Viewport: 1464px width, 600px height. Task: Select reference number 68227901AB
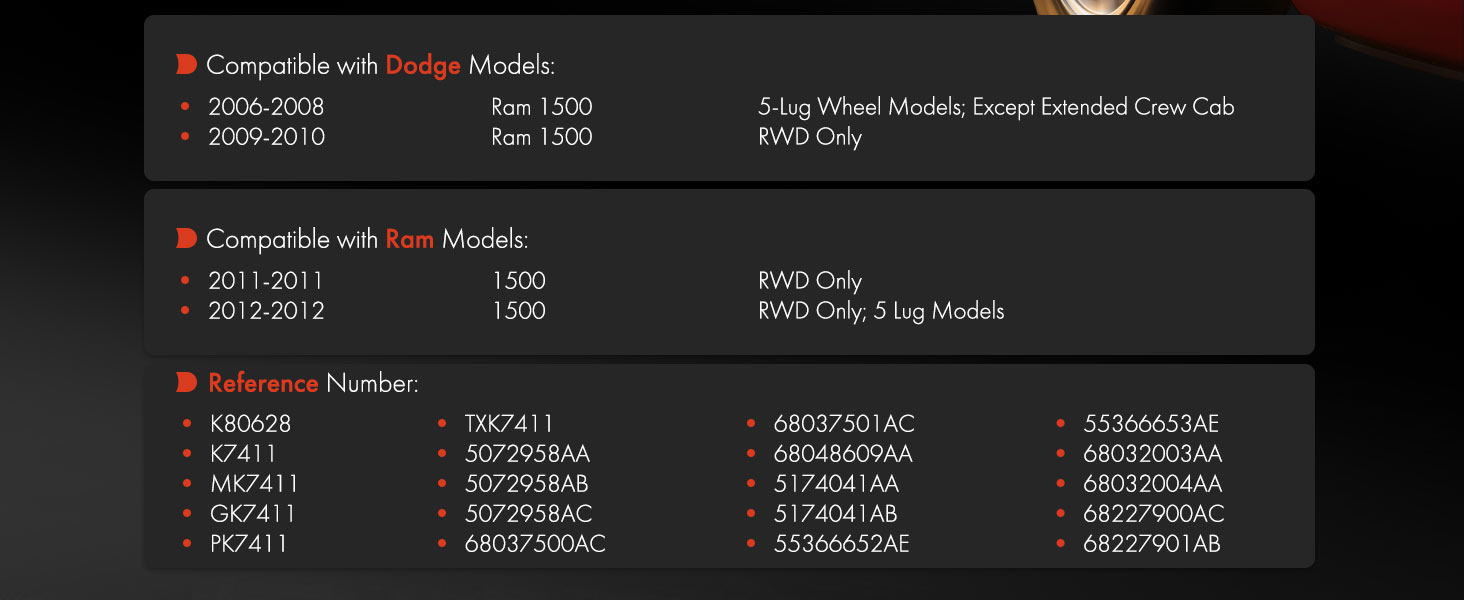pyautogui.click(x=1152, y=544)
